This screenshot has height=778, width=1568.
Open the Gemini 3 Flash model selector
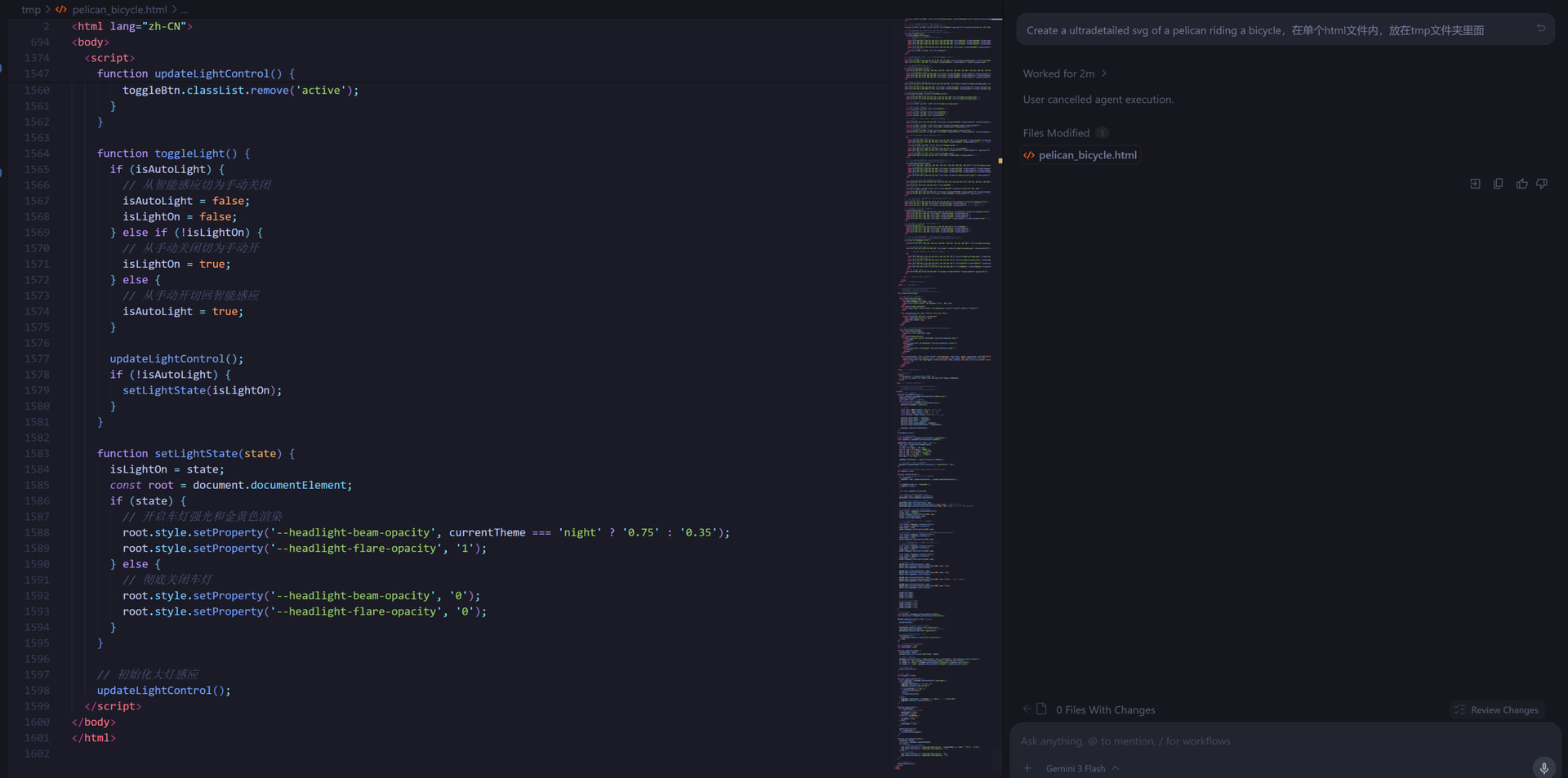[x=1082, y=768]
